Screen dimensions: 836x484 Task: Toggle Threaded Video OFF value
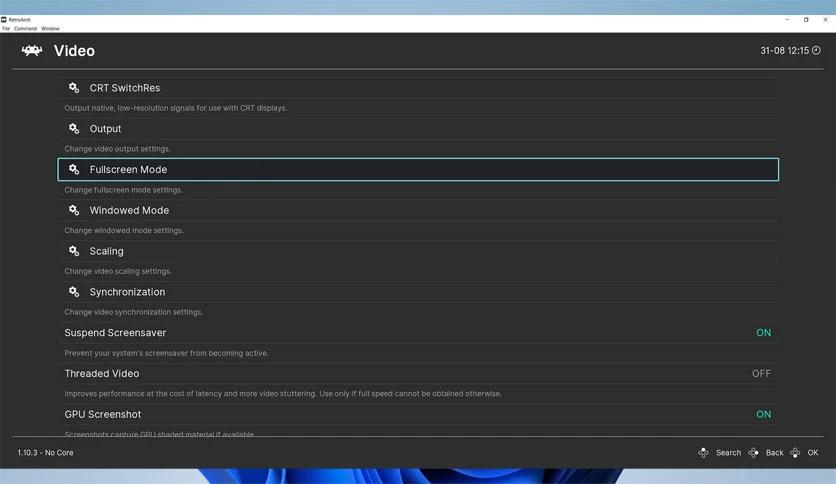click(761, 374)
